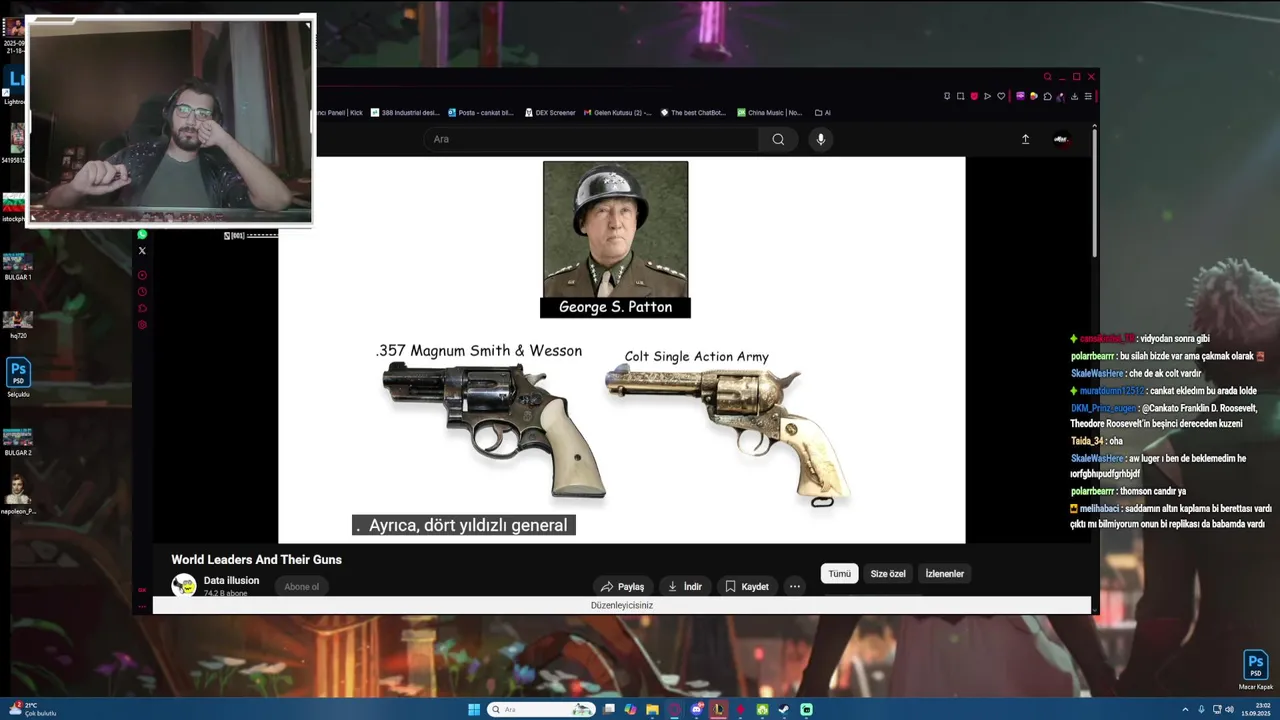Image resolution: width=1280 pixels, height=720 pixels.
Task: Open the Windows Start menu
Action: [x=474, y=710]
